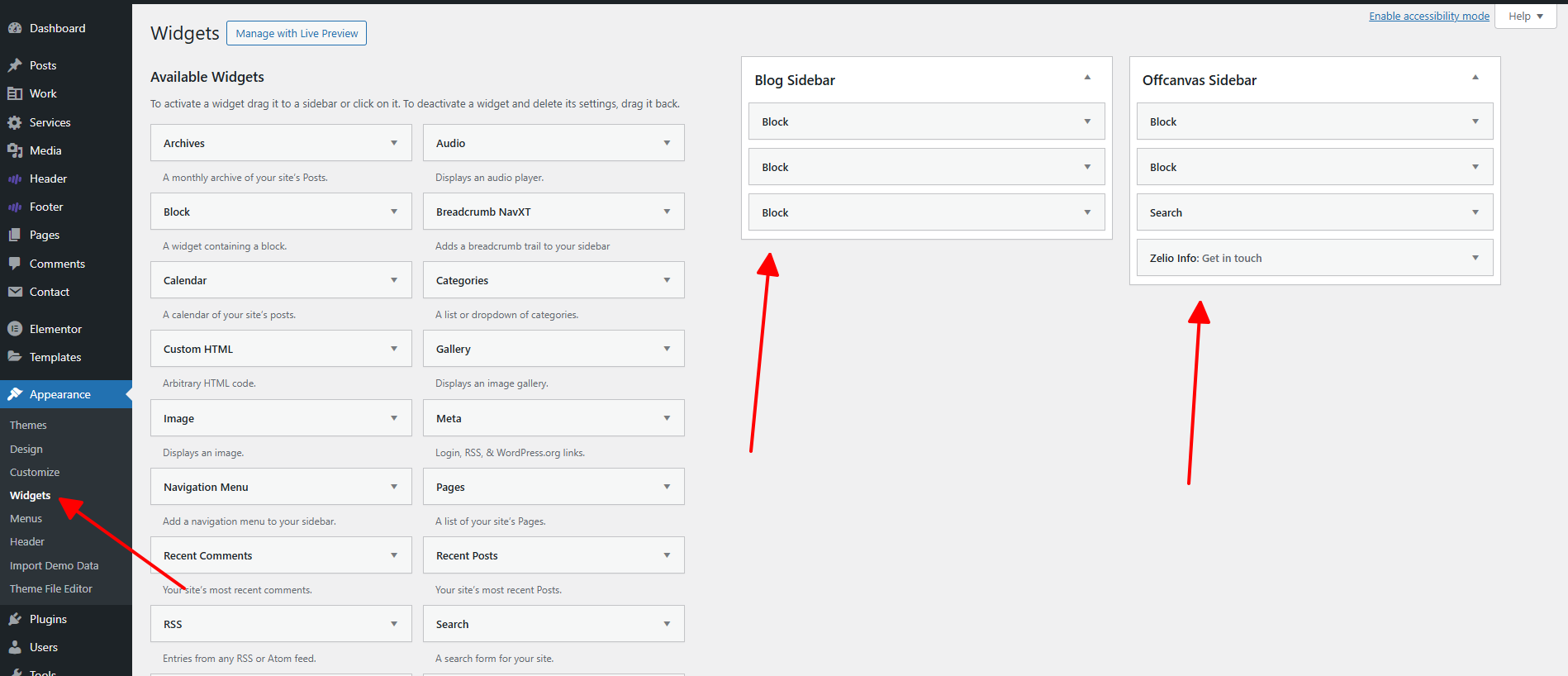Click the Plugins plug icon
This screenshot has height=676, width=1568.
coord(15,619)
